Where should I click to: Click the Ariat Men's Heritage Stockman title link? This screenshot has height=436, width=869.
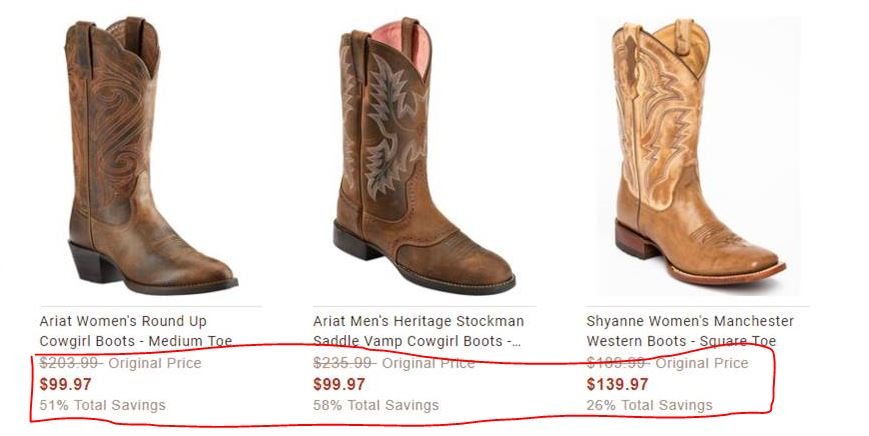[x=418, y=331]
